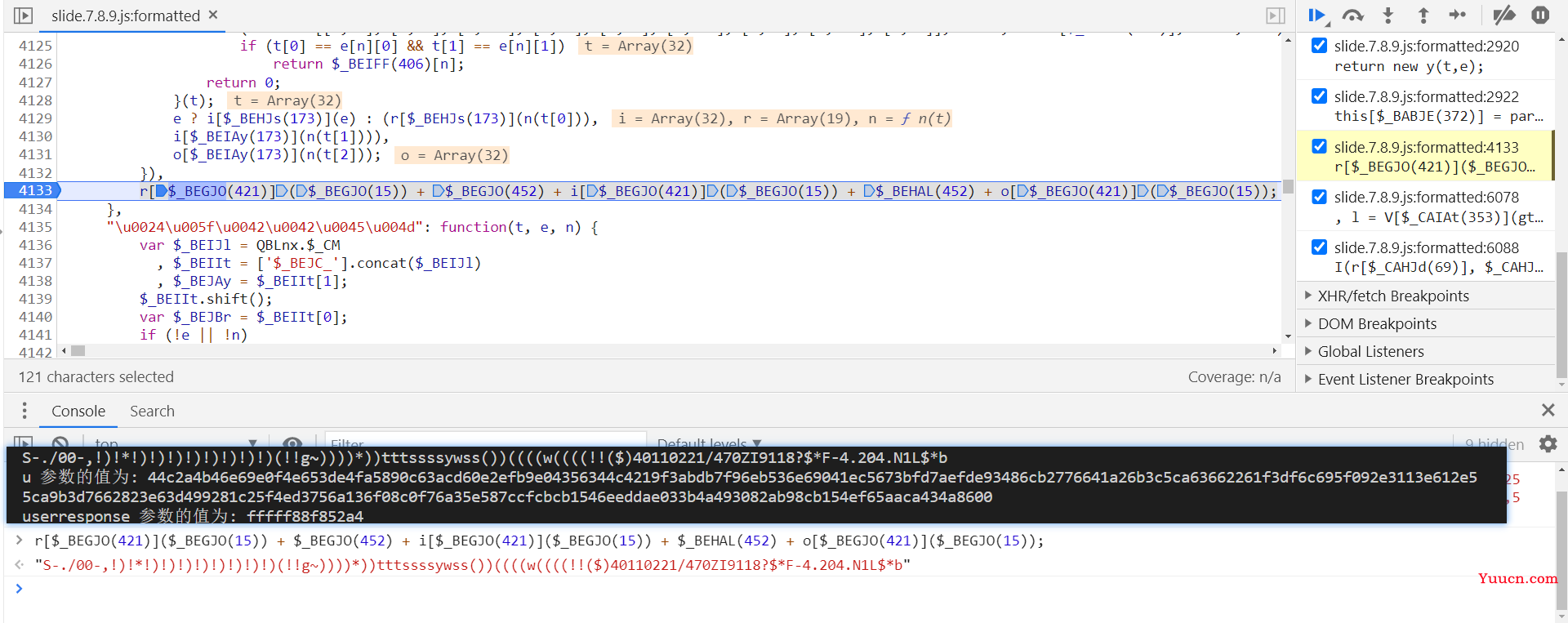Set a breakpoint on line 4126
This screenshot has width=1568, height=623.
pyautogui.click(x=35, y=64)
